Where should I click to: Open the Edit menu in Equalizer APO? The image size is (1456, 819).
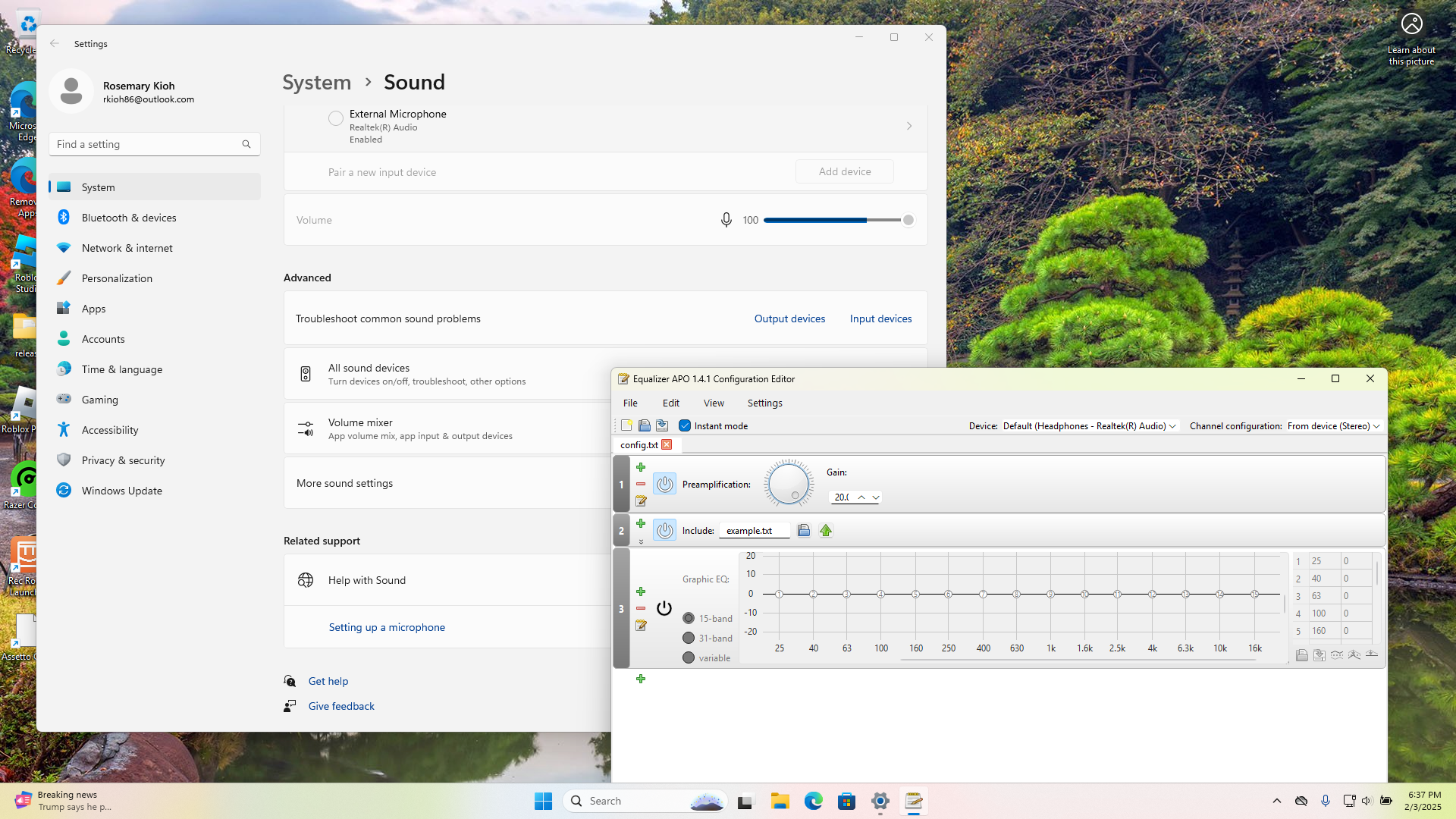tap(671, 403)
